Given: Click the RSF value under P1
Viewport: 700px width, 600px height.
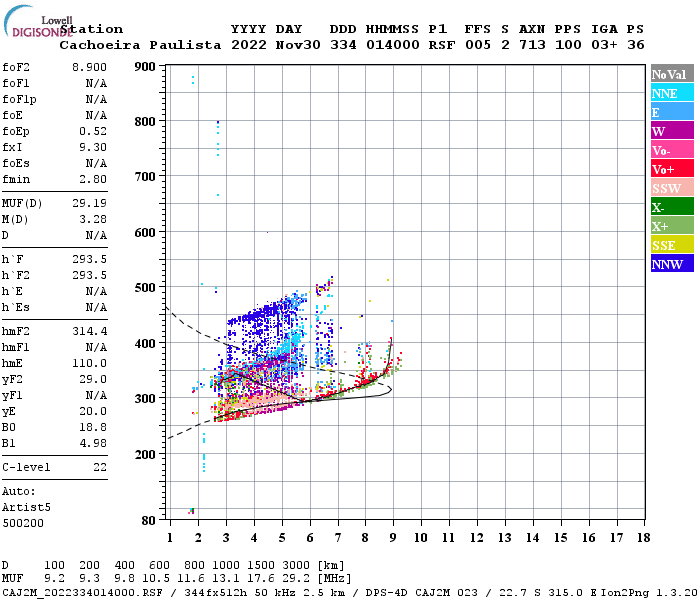Looking at the screenshot, I should (x=442, y=45).
